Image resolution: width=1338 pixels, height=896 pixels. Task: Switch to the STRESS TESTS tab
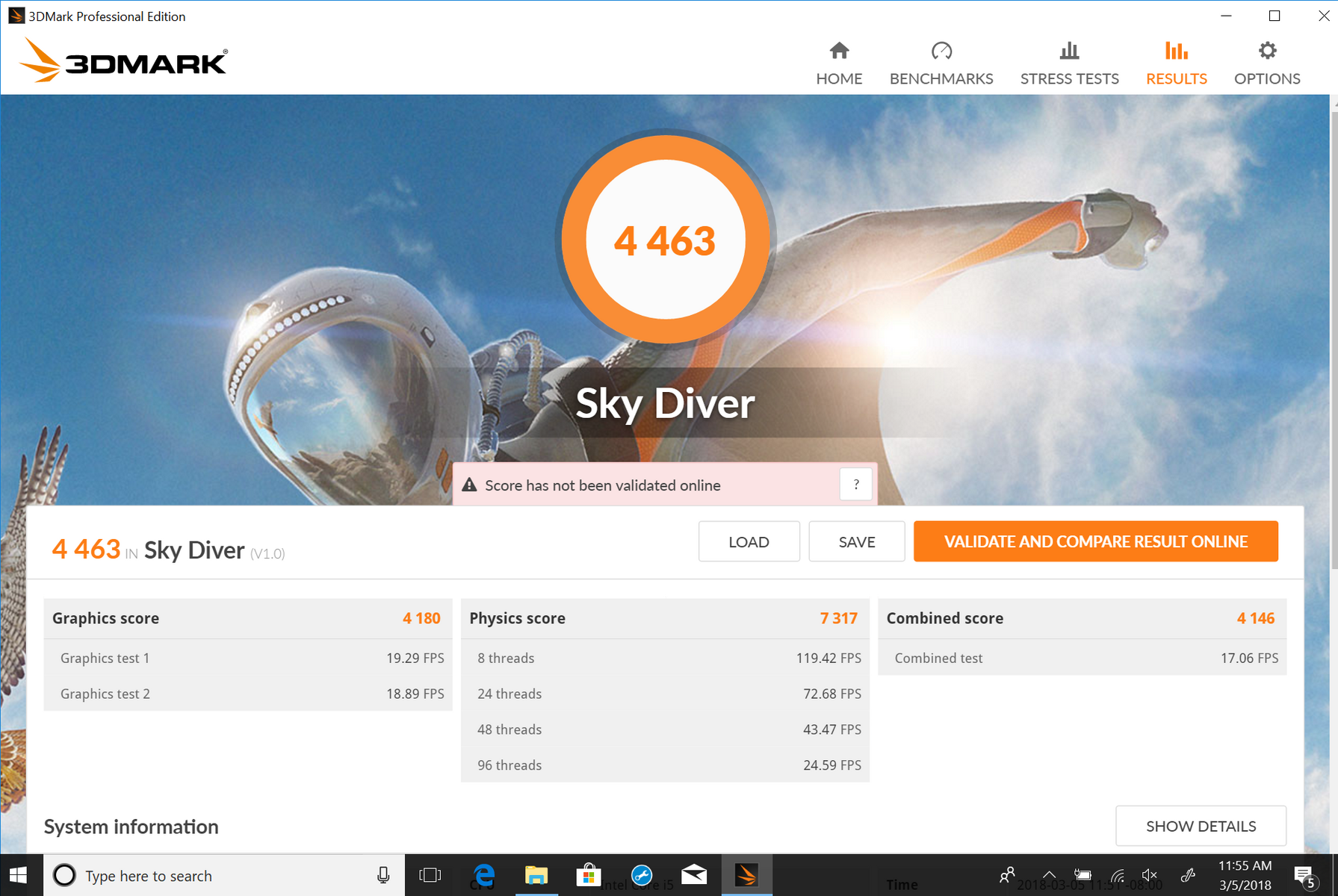tap(1069, 64)
